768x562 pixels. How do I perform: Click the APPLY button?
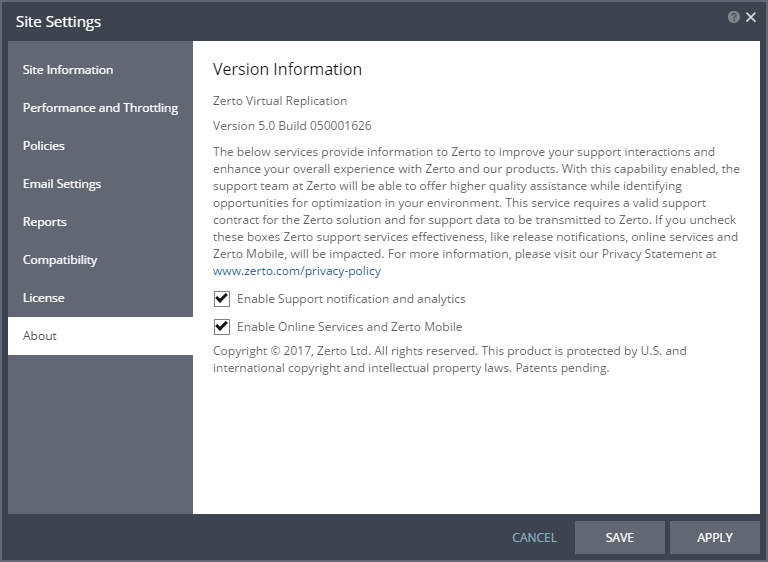[x=715, y=538]
